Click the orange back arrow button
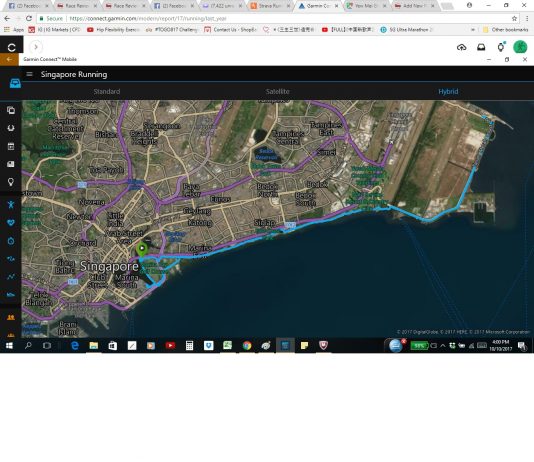This screenshot has width=534, height=462. coord(9,59)
